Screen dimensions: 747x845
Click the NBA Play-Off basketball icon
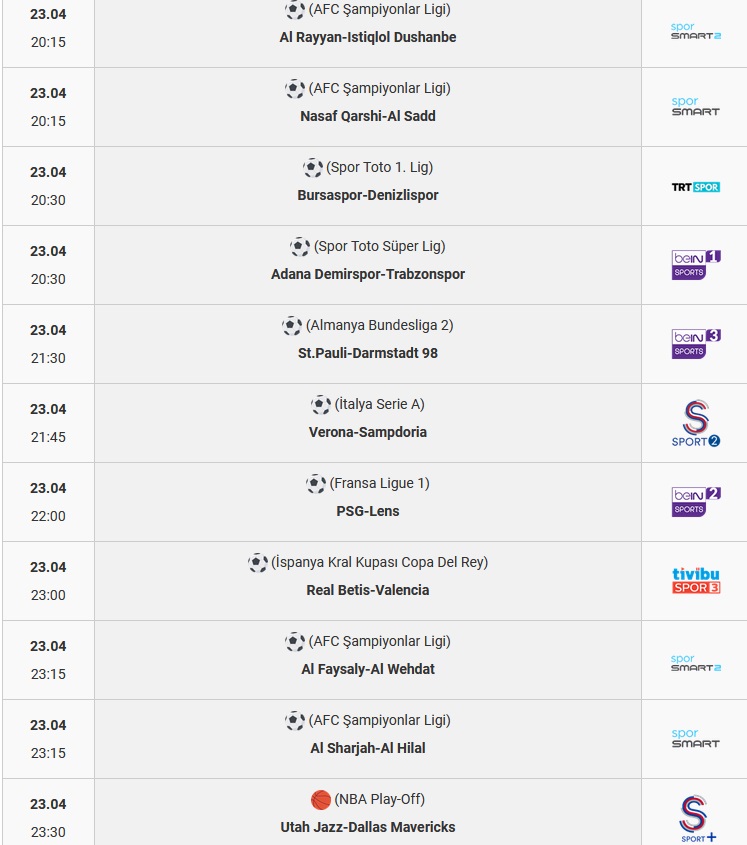click(x=321, y=800)
